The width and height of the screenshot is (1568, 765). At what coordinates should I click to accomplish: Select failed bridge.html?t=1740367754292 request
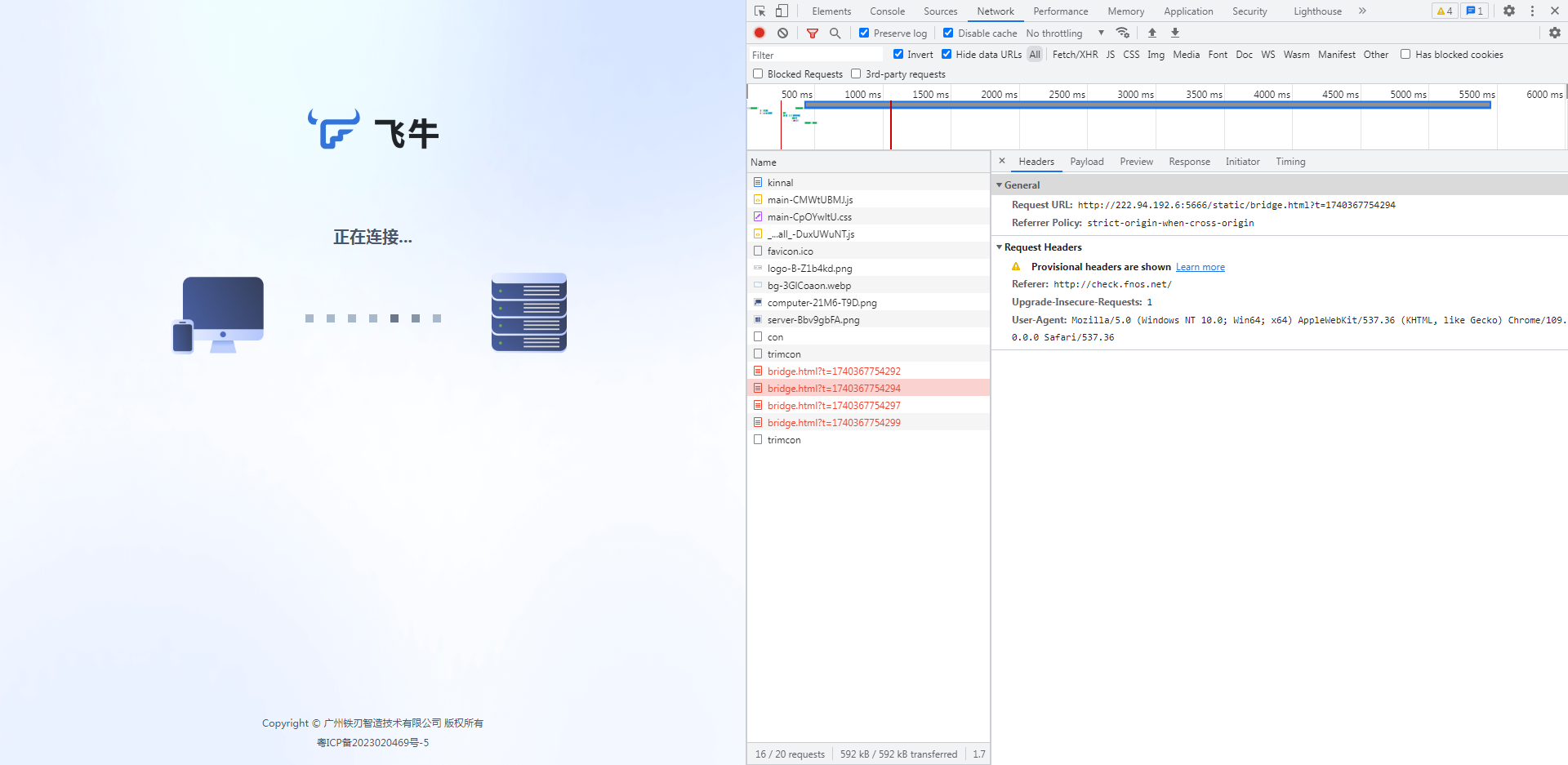point(868,371)
